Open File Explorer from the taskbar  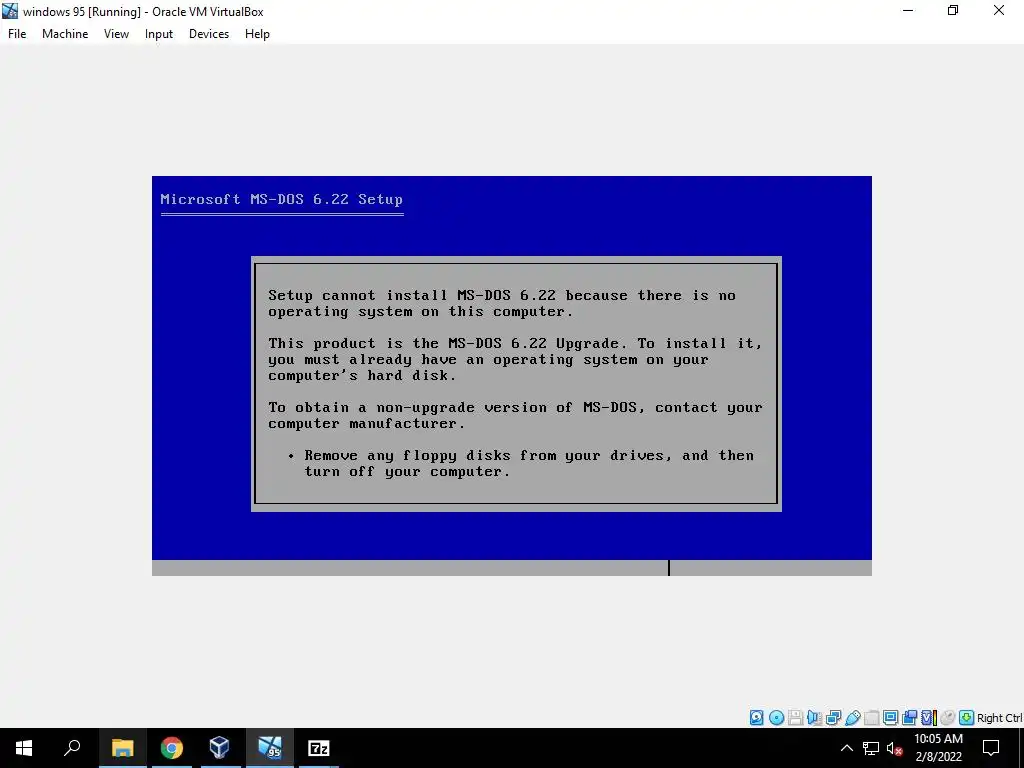(x=123, y=748)
